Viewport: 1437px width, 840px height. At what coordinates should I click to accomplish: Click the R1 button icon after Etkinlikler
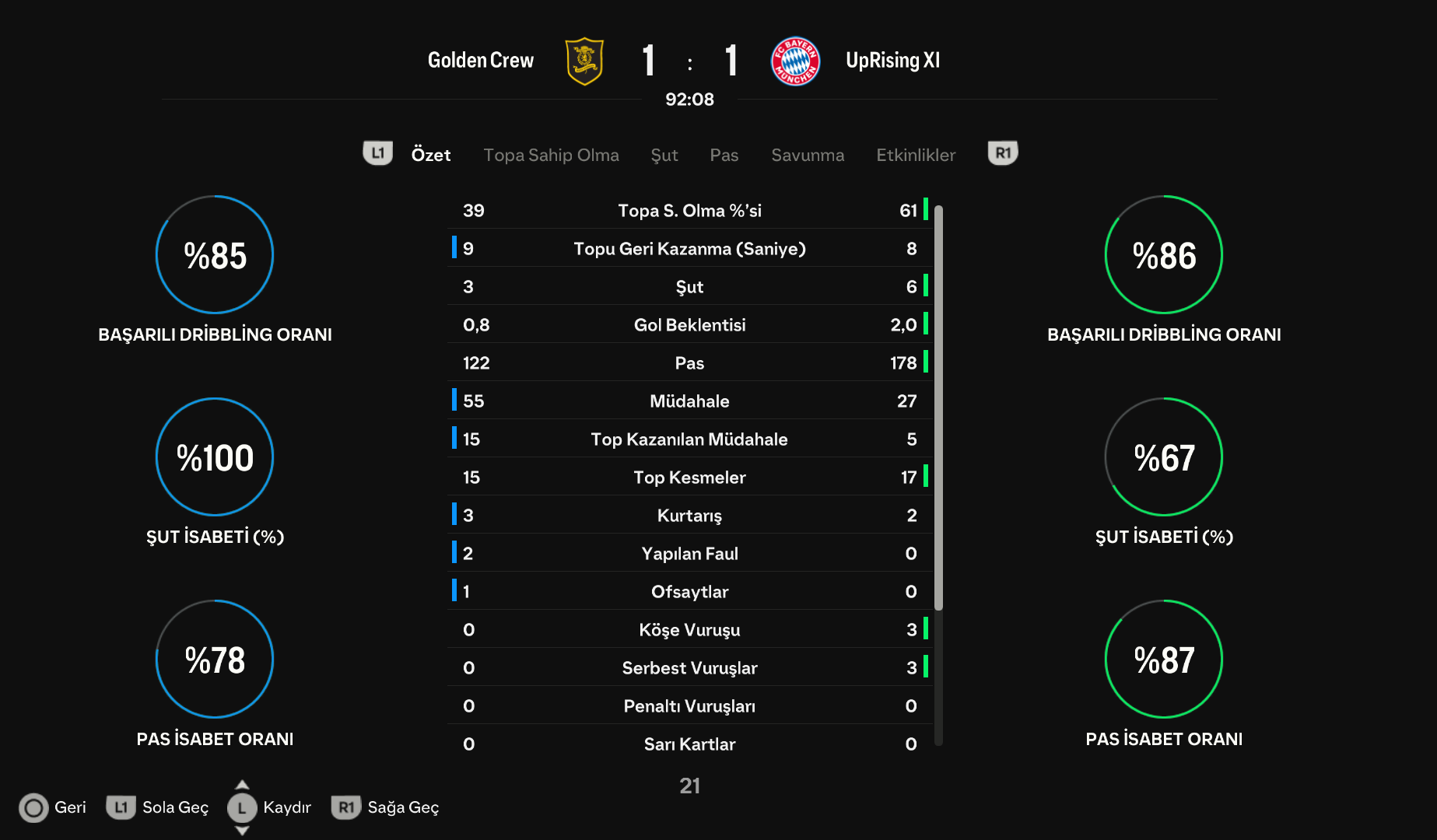pyautogui.click(x=1003, y=153)
